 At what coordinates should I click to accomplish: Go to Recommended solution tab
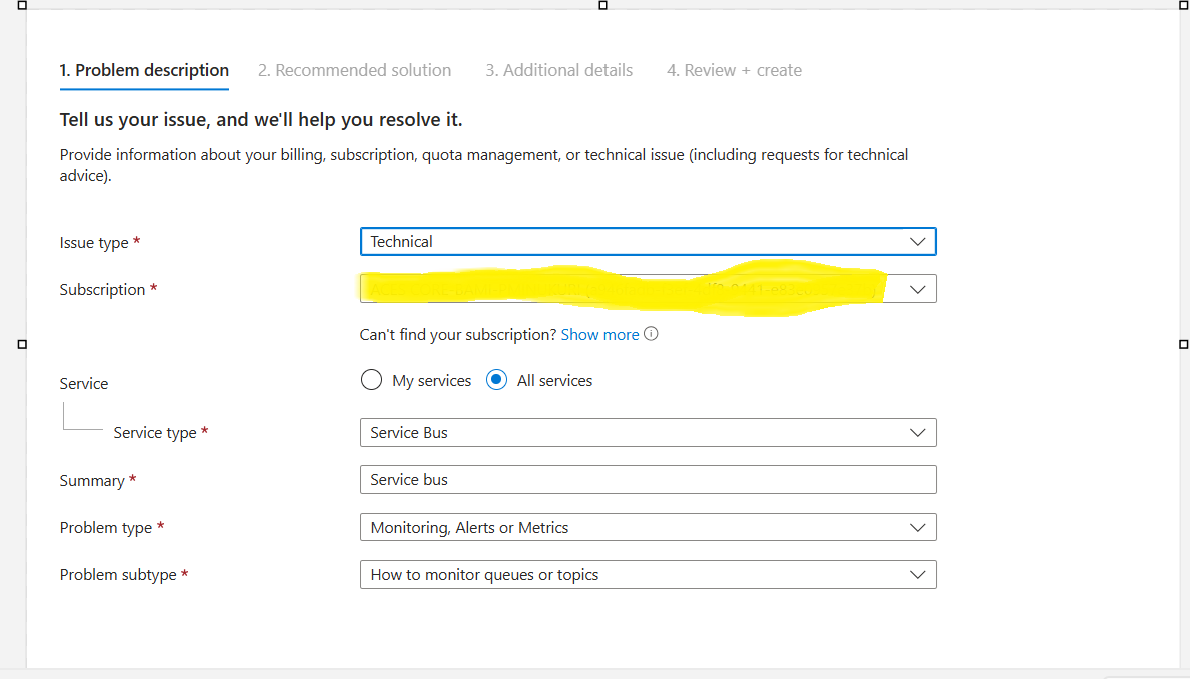(354, 71)
